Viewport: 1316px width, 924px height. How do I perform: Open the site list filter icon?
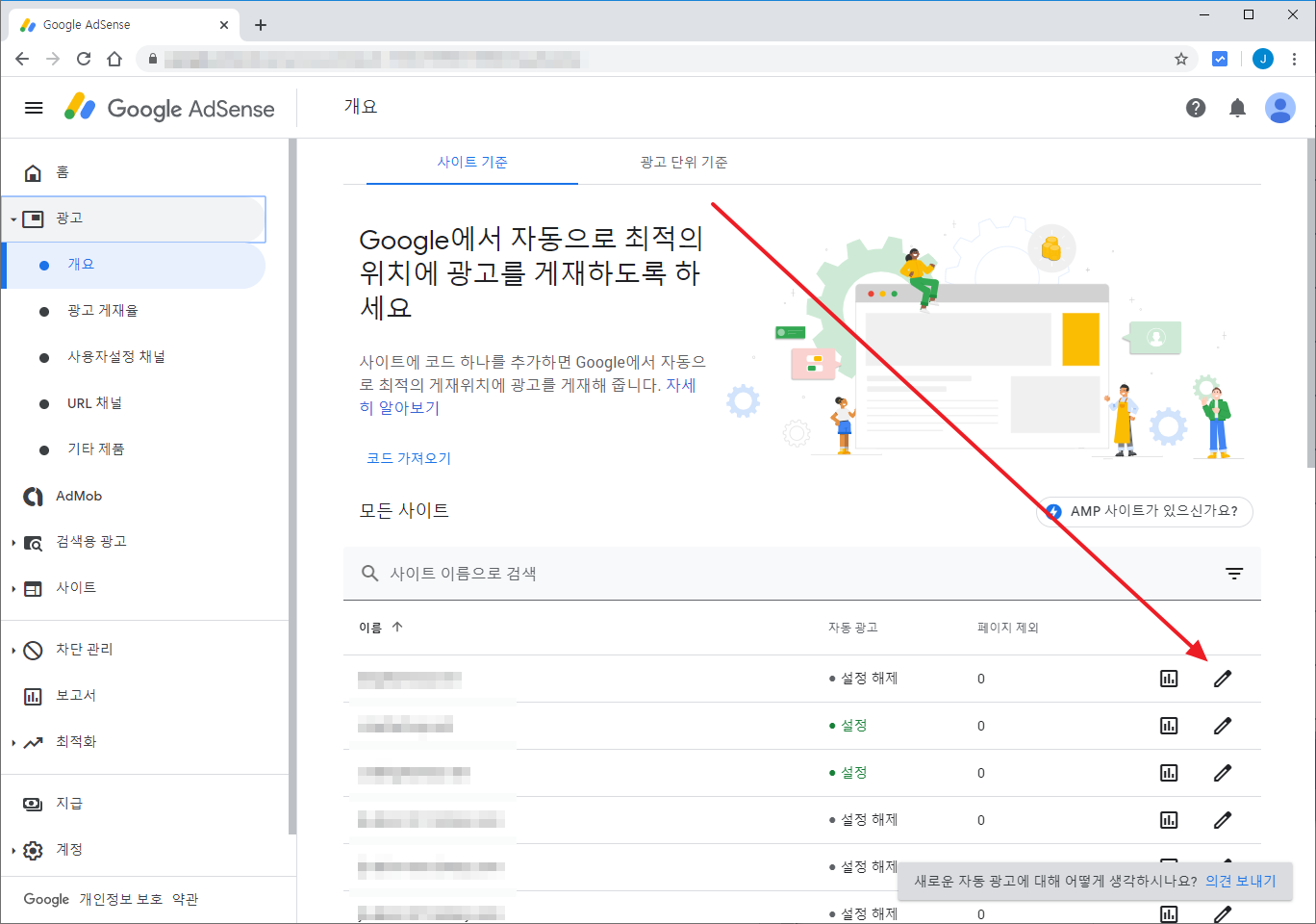(x=1234, y=574)
